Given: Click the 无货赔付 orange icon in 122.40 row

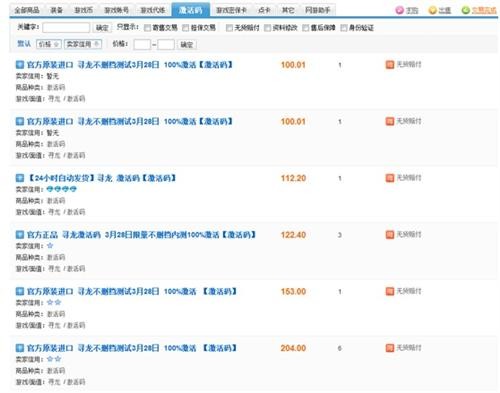Looking at the screenshot, I should pos(390,235).
